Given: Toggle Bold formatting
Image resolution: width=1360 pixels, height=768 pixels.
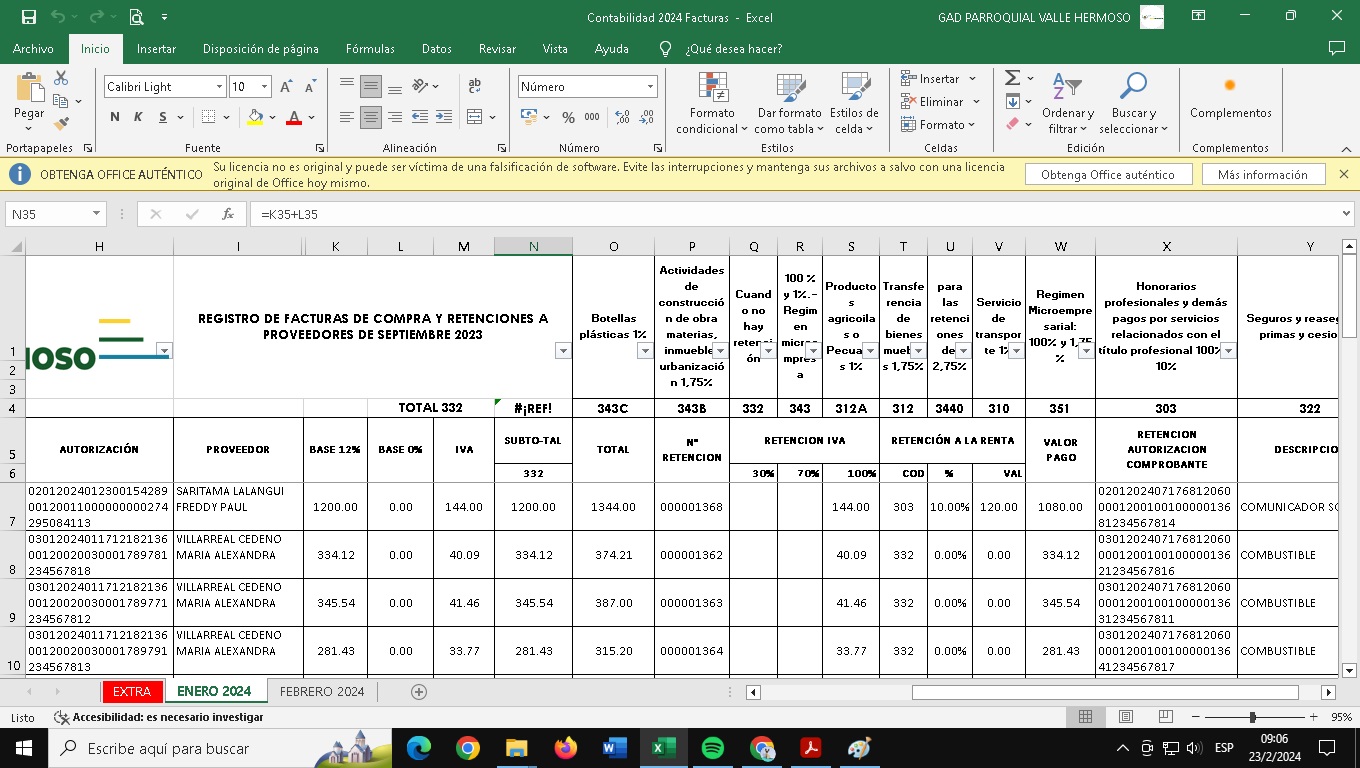Looking at the screenshot, I should [x=115, y=117].
